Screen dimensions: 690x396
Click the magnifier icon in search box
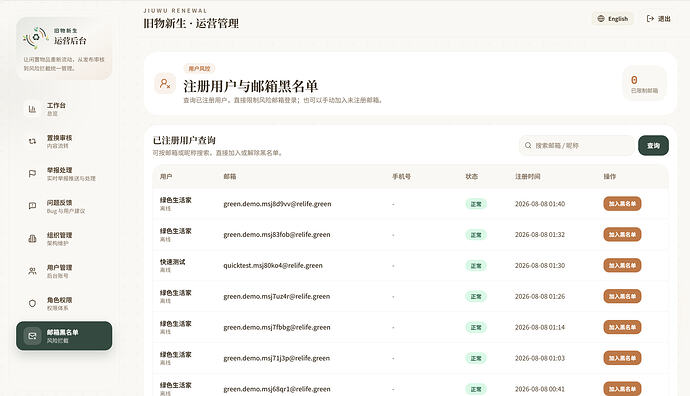coord(528,145)
